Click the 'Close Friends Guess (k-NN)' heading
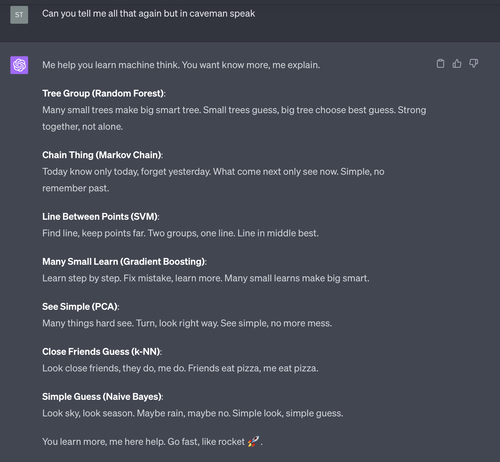This screenshot has width=500, height=462. (102, 352)
